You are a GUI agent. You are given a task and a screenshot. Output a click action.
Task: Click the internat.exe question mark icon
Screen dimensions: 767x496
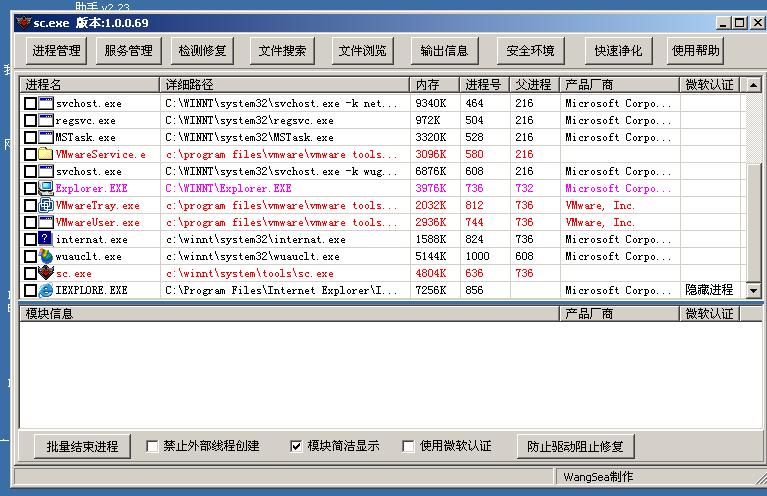45,239
